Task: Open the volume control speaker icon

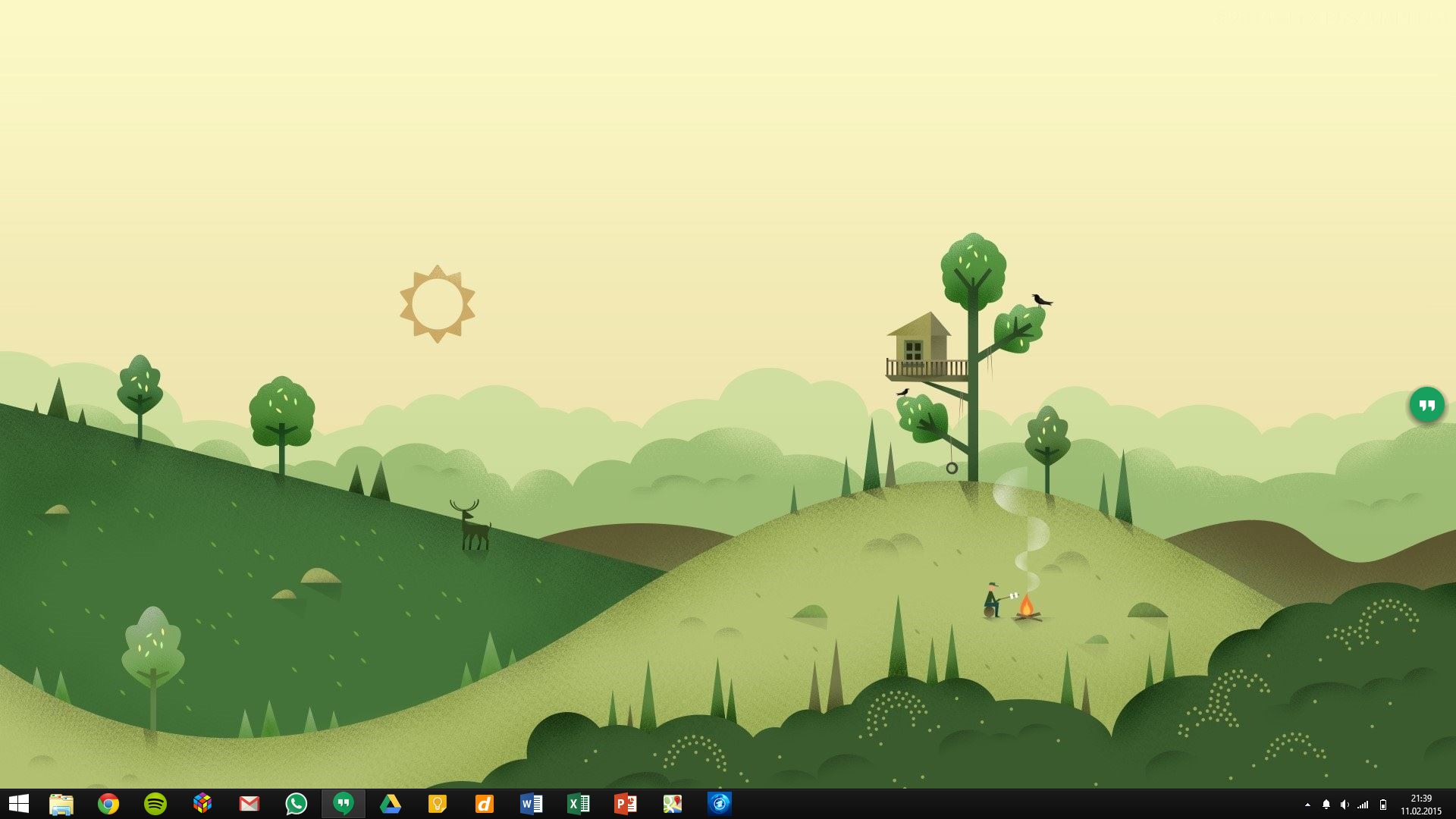Action: click(x=1345, y=805)
